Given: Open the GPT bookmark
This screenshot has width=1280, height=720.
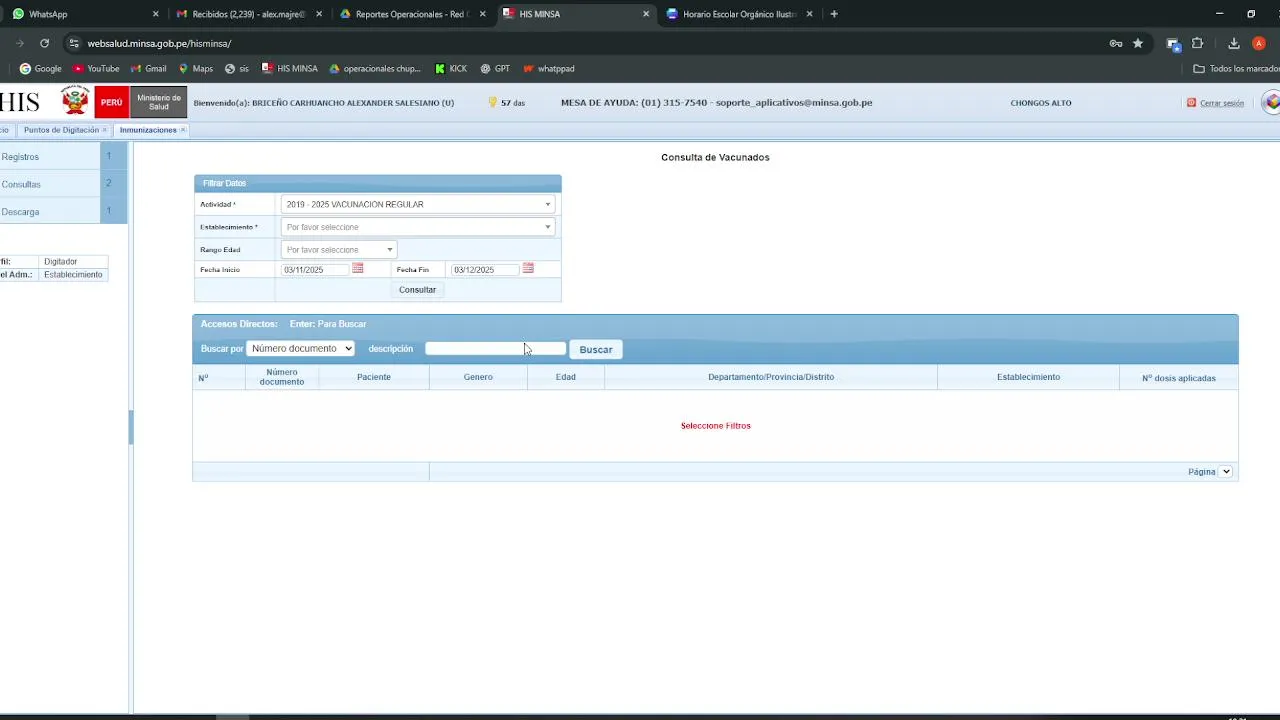Looking at the screenshot, I should [x=495, y=69].
